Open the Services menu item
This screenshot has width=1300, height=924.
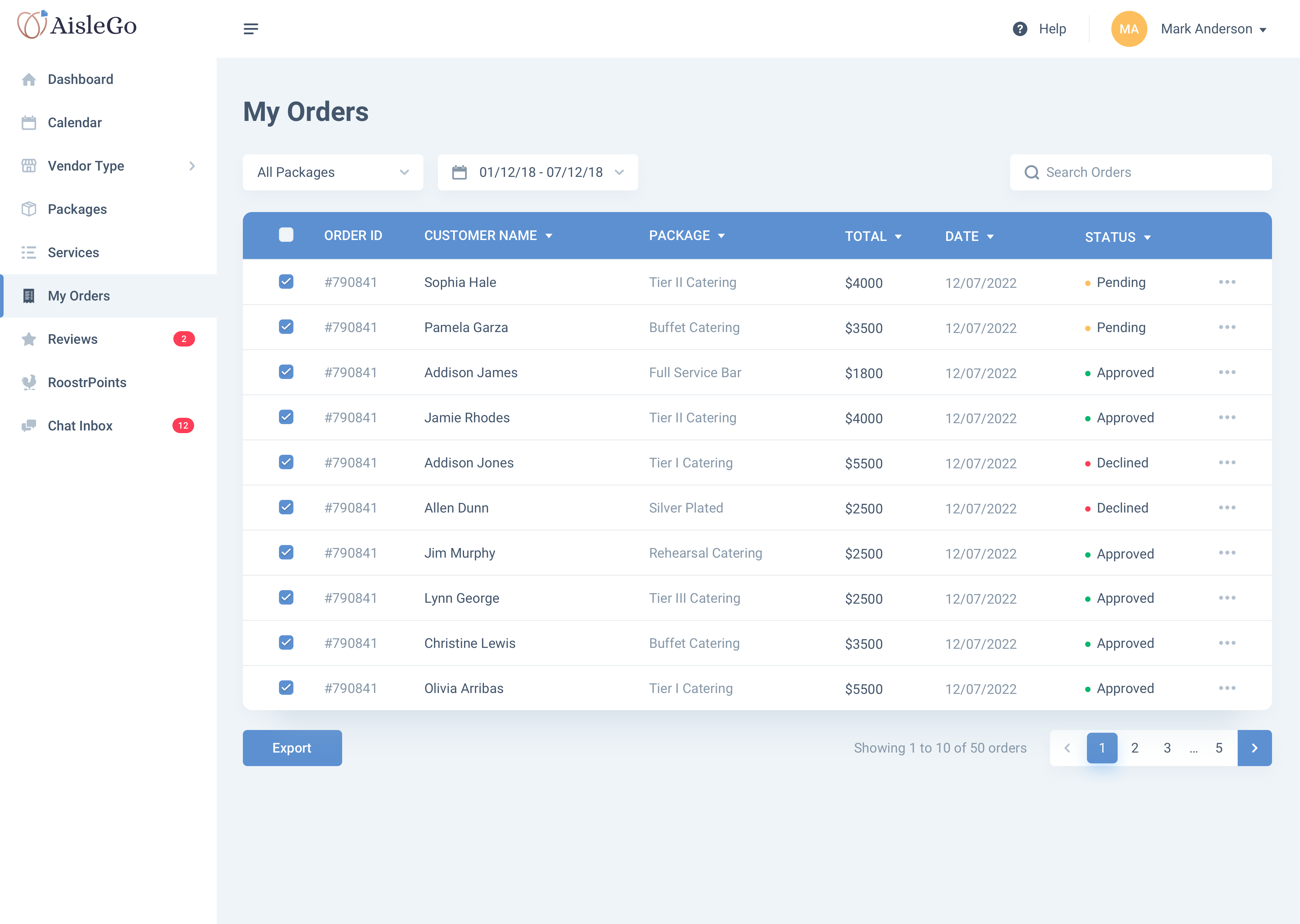pos(73,253)
